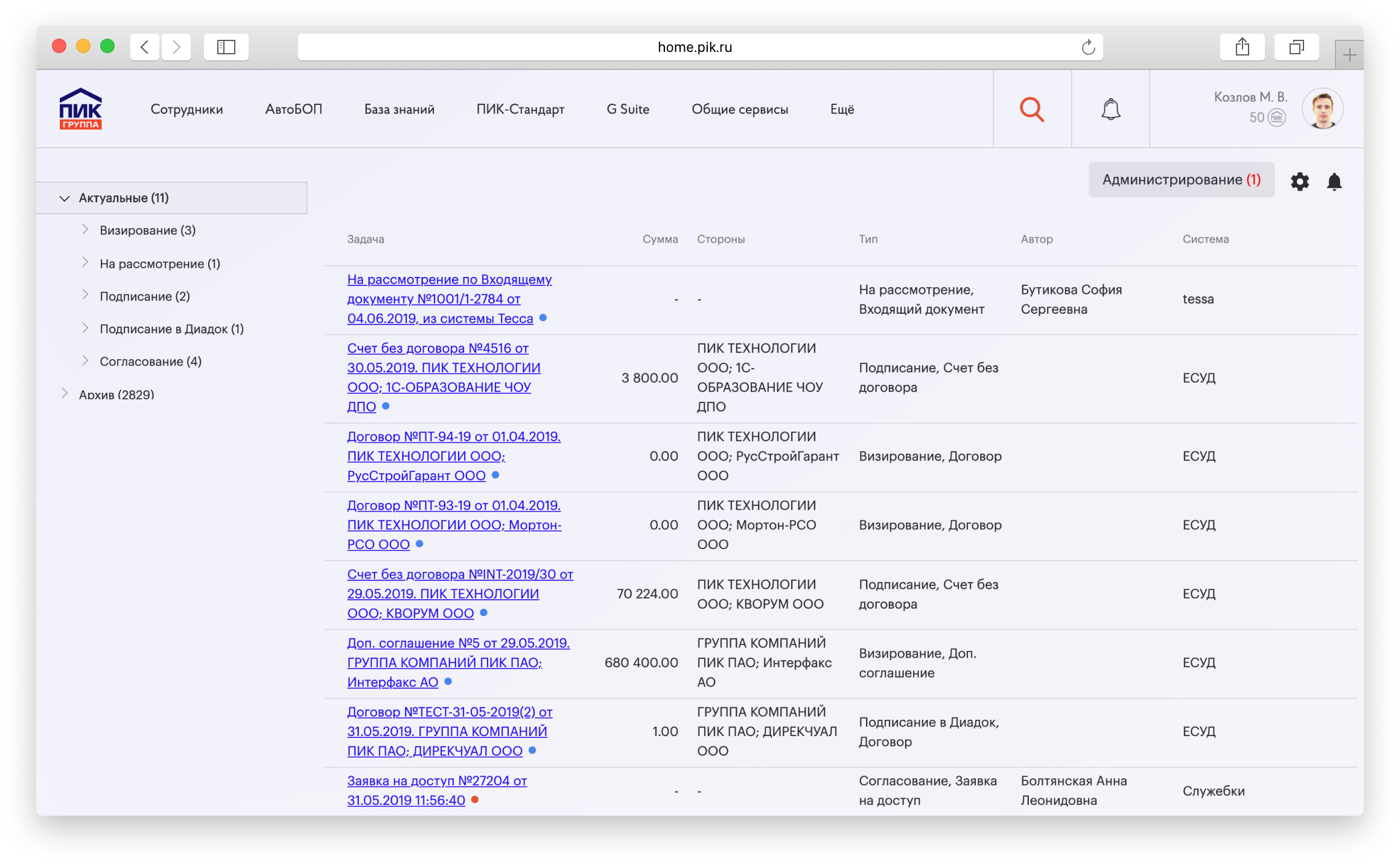Click the Автор column header
1400x864 pixels.
pos(1037,239)
